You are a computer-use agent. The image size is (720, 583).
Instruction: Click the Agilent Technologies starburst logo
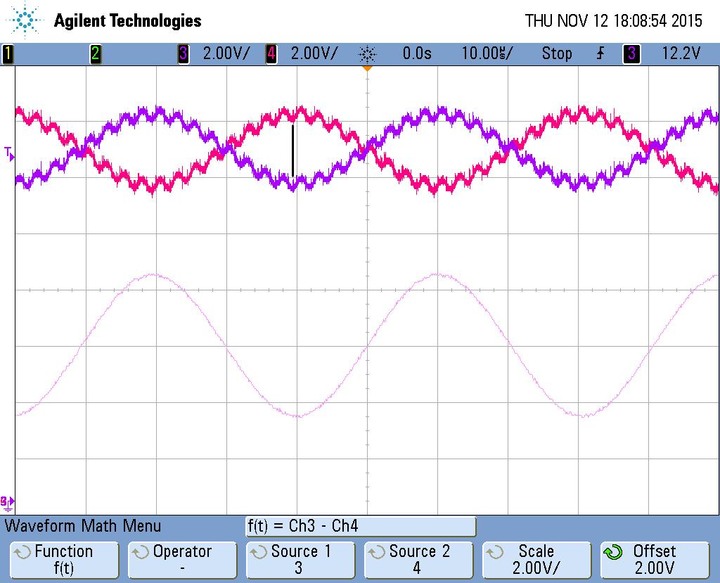coord(25,20)
